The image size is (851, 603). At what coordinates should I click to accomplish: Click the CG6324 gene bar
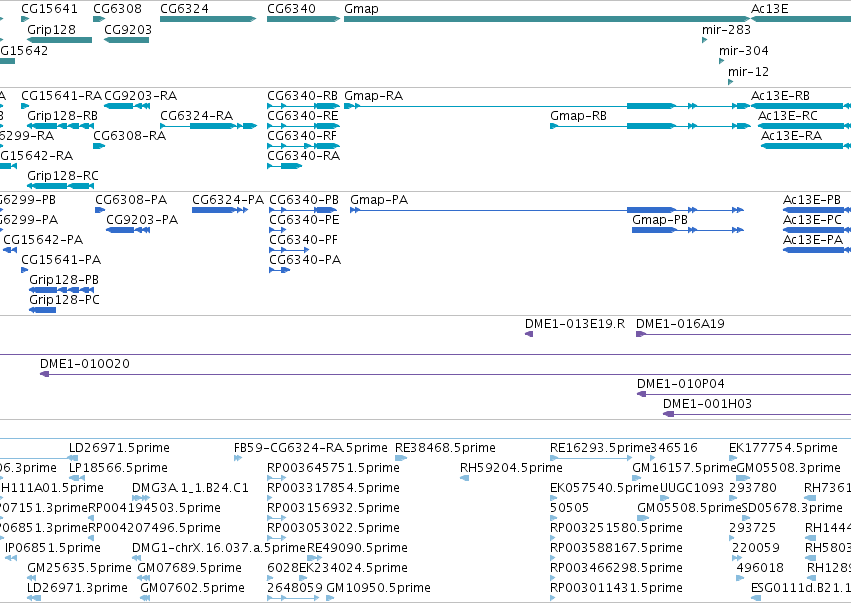(x=208, y=19)
